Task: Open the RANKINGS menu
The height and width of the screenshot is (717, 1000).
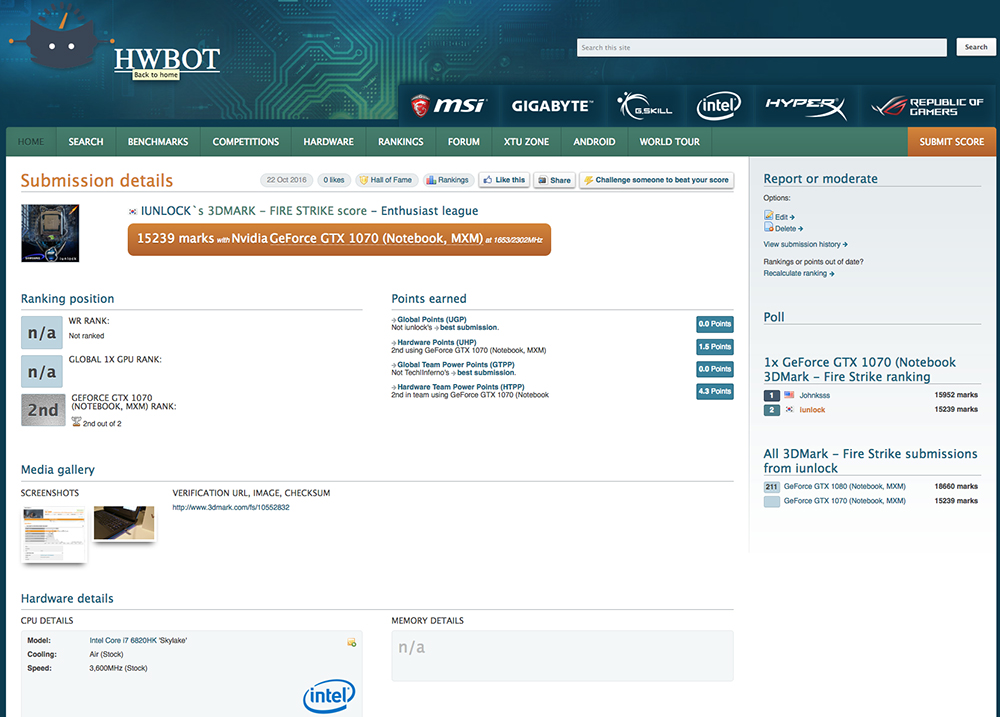Action: coord(401,142)
